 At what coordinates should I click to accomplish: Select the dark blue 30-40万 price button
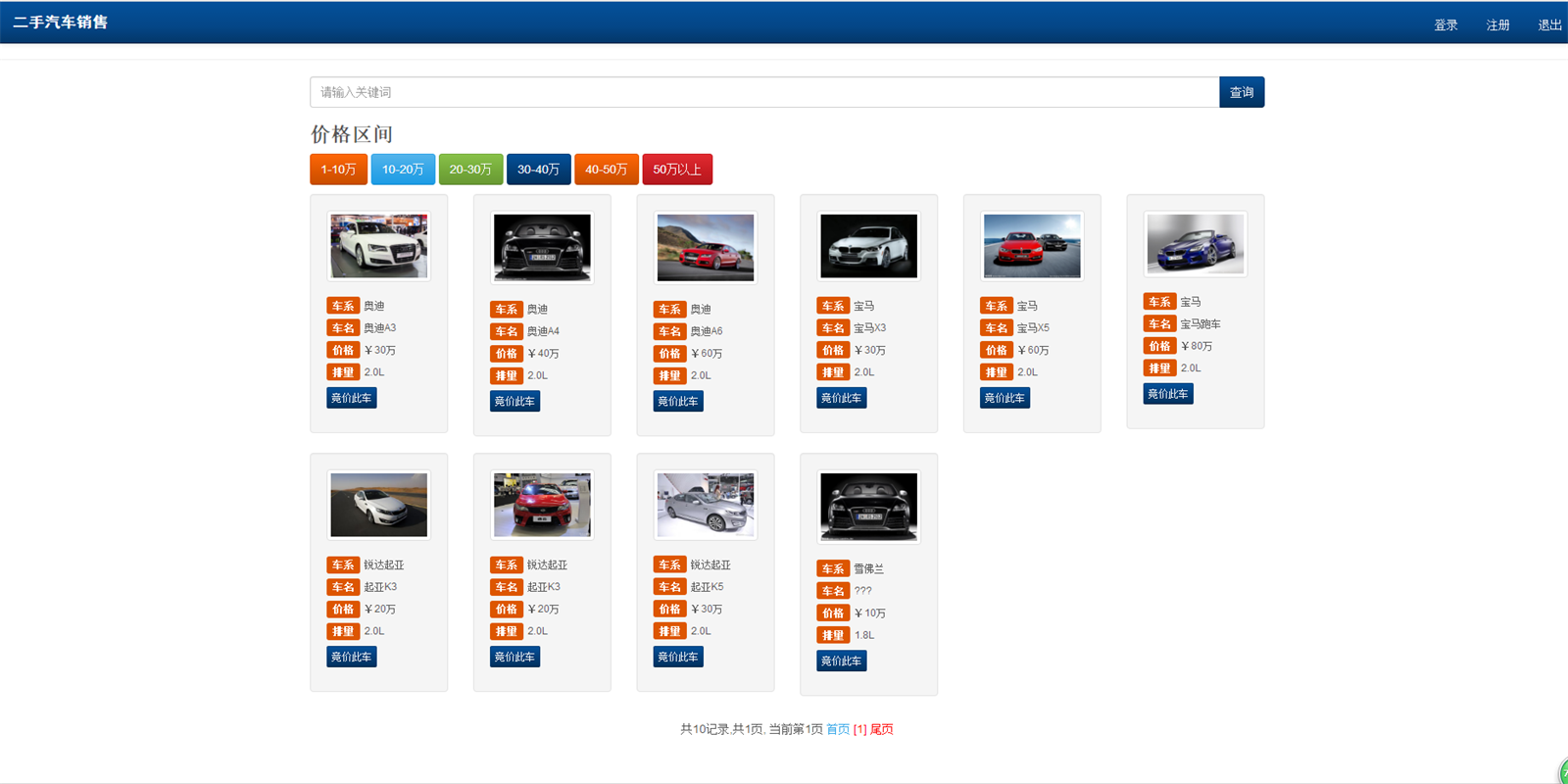point(538,170)
